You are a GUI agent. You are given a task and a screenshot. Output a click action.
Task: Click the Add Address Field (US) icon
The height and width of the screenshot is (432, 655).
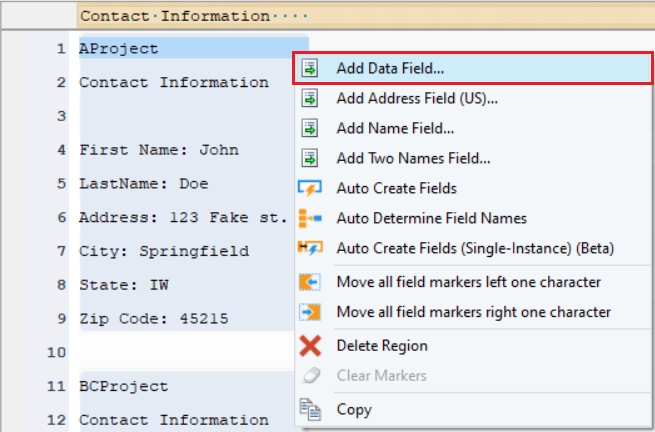[x=310, y=99]
